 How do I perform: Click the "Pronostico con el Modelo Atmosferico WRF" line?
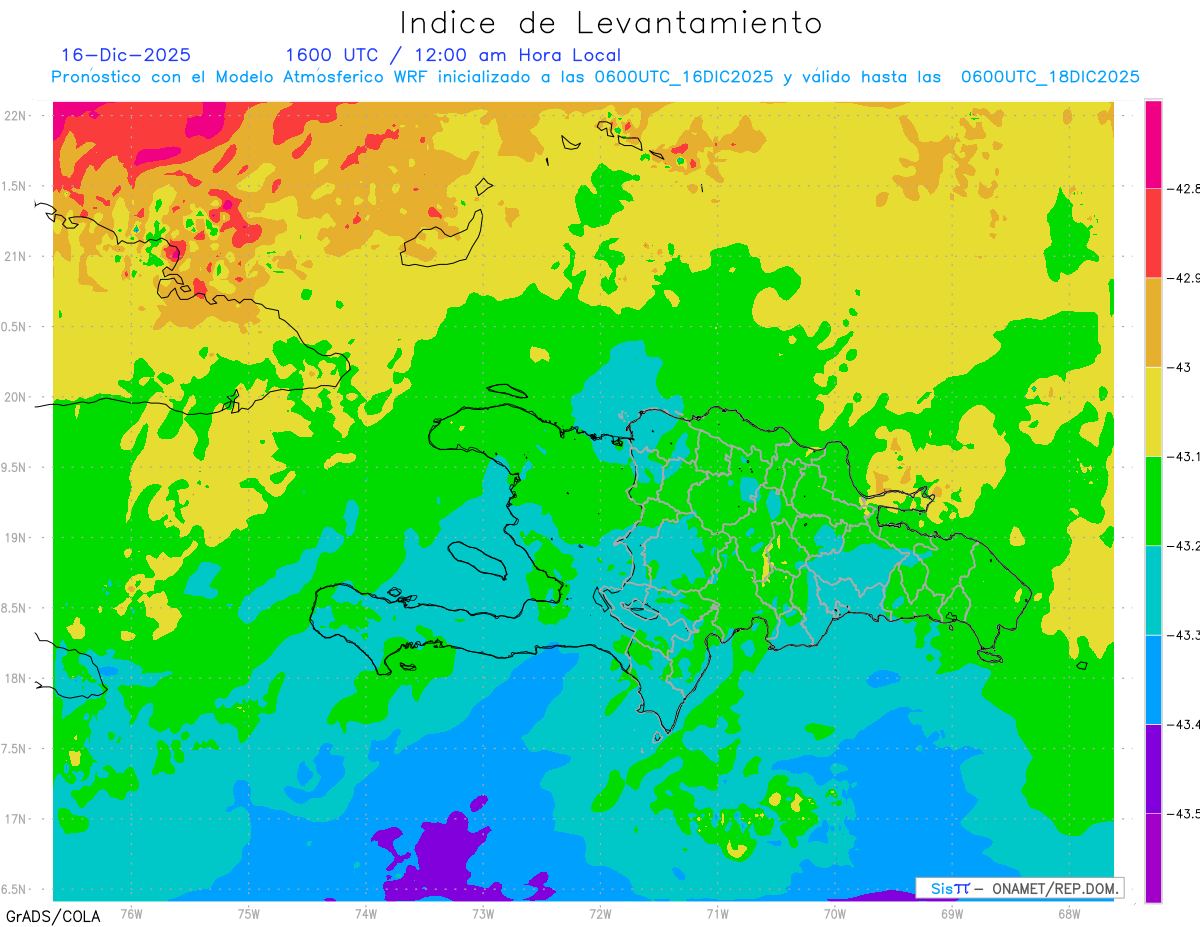[596, 77]
